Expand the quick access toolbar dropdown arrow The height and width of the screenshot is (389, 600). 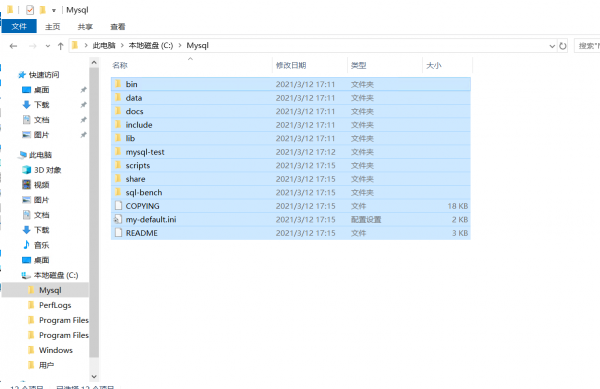point(54,10)
